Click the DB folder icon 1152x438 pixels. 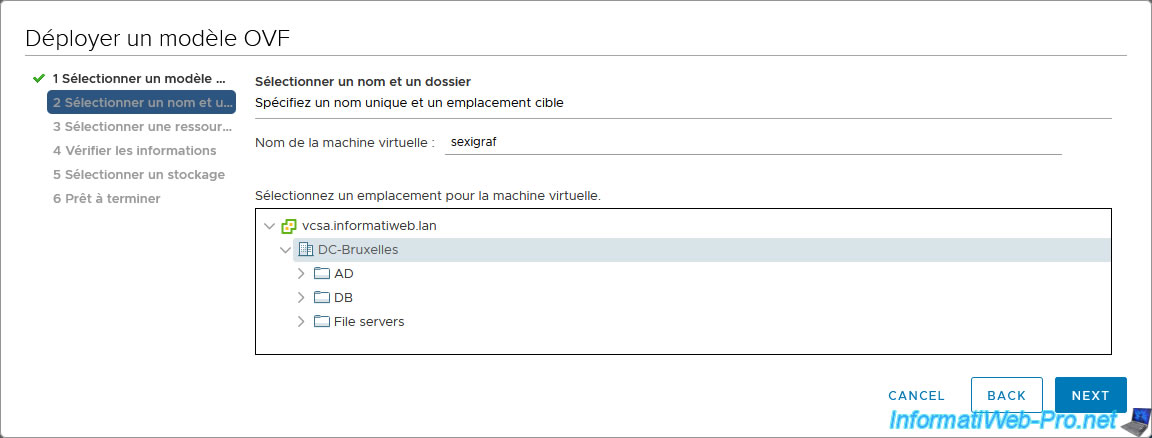(x=321, y=298)
